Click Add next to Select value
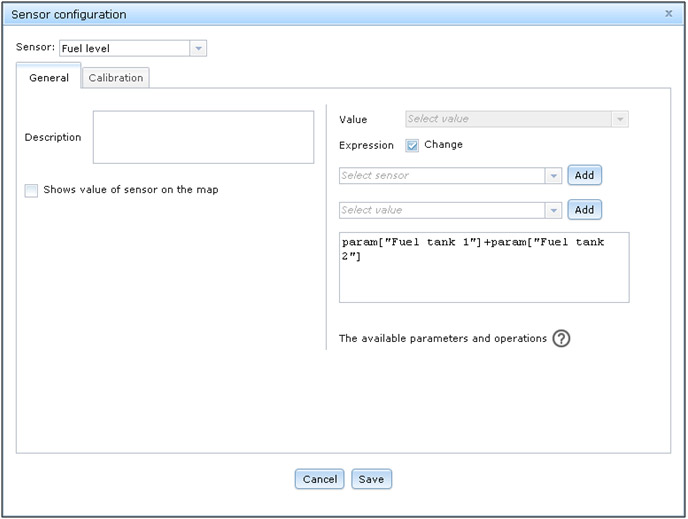Screen dimensions: 688x519 pos(584,210)
